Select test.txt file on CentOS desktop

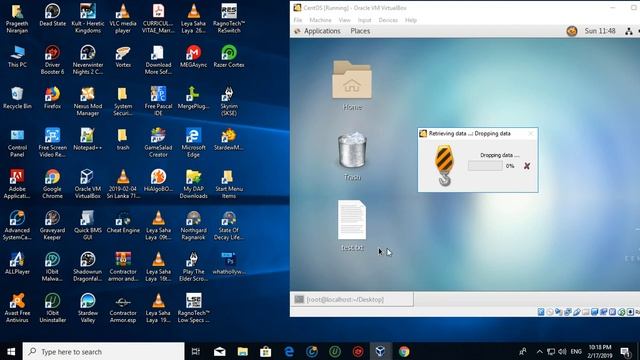click(352, 225)
